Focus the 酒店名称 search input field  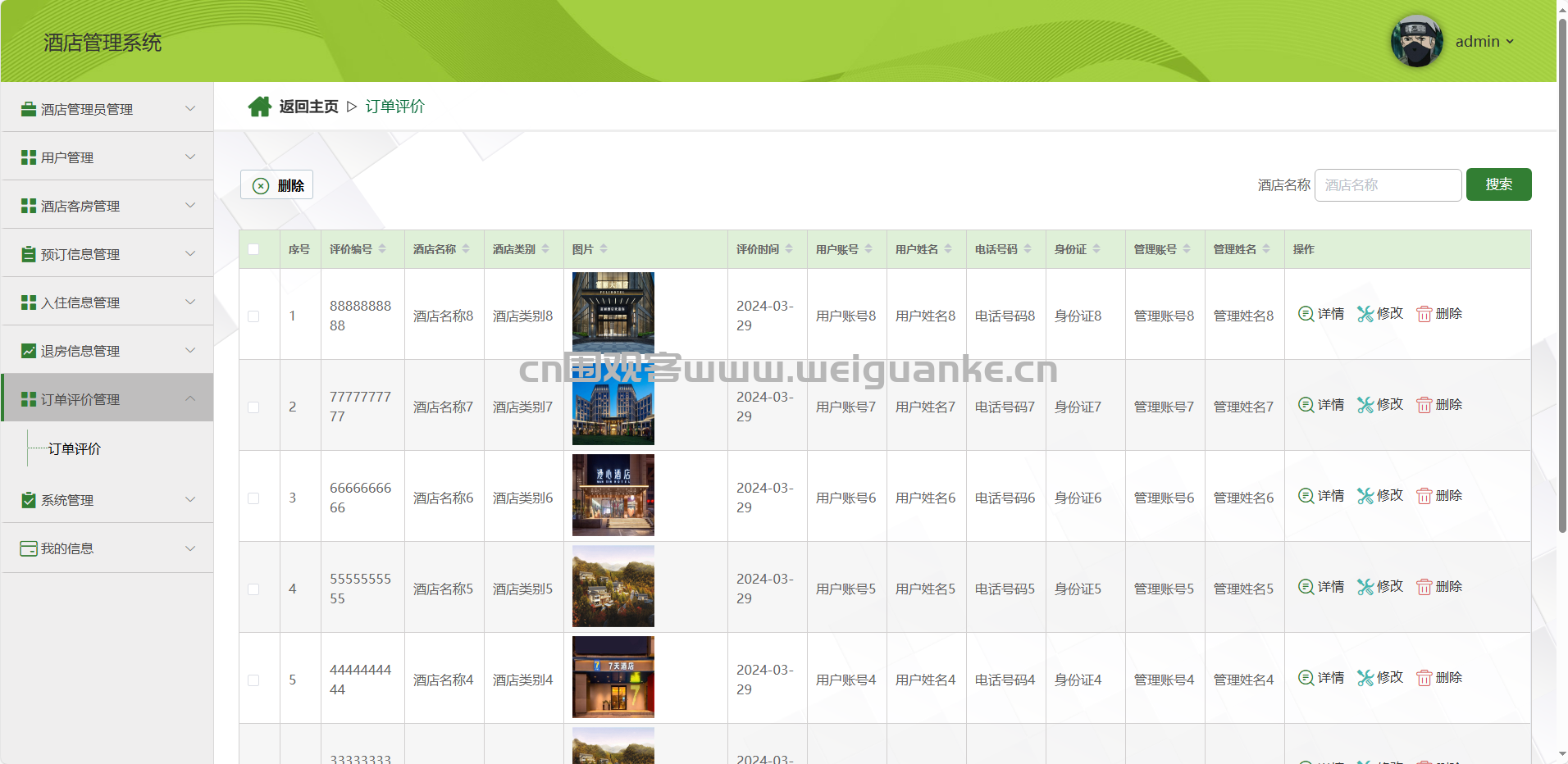[x=1388, y=185]
